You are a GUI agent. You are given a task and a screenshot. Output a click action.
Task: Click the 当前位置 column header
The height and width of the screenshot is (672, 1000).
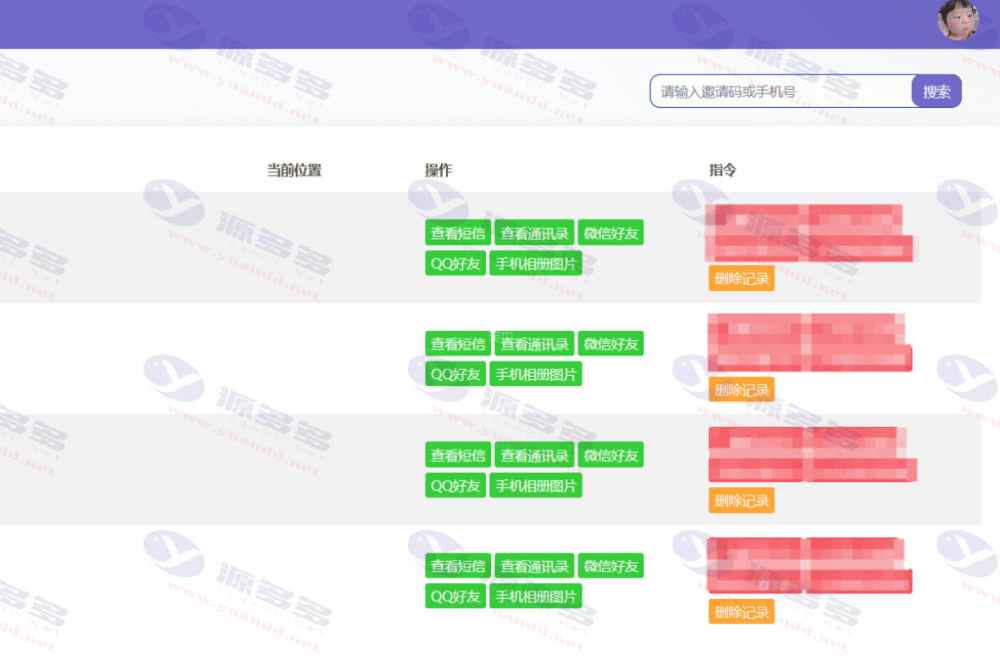[x=294, y=170]
